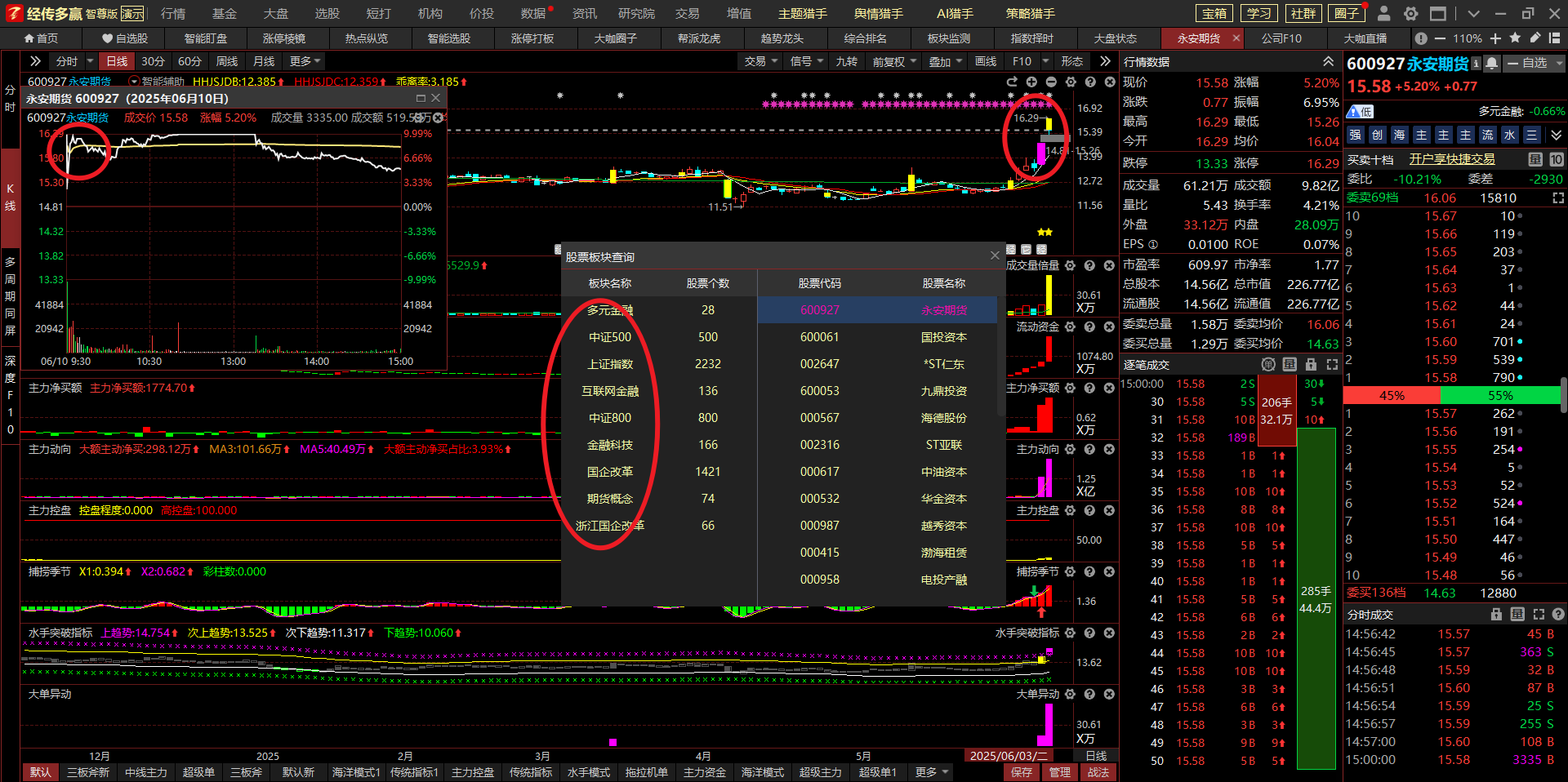
Task: Close the 大单异动 indicator panel
Action: pyautogui.click(x=1109, y=694)
